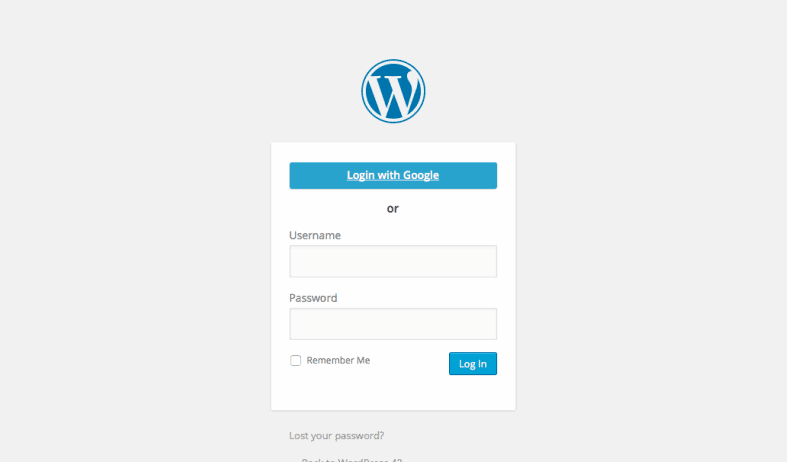This screenshot has height=462, width=787.
Task: Place cursor in the empty Username box
Action: [x=393, y=261]
